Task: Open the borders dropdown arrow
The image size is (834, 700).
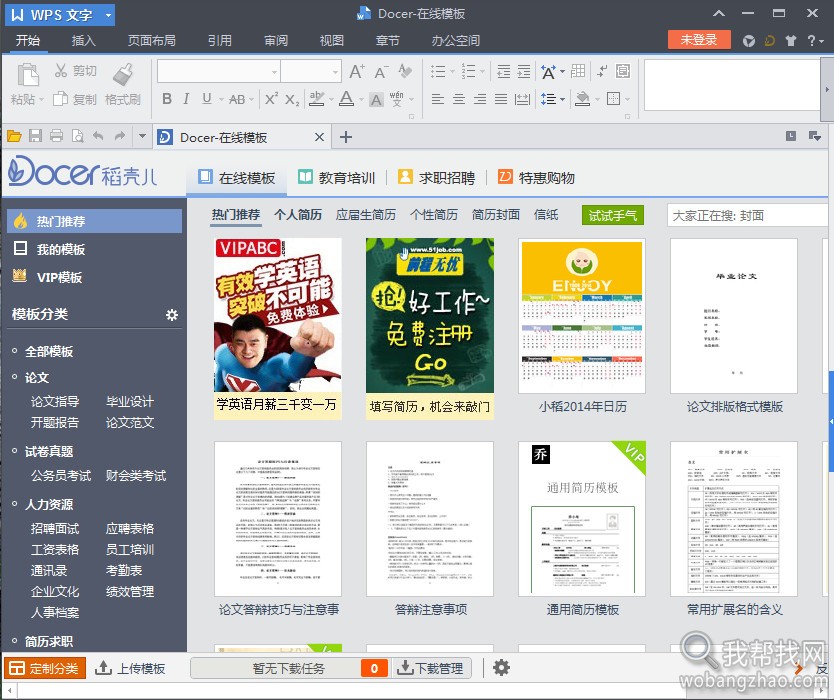Action: pyautogui.click(x=628, y=99)
